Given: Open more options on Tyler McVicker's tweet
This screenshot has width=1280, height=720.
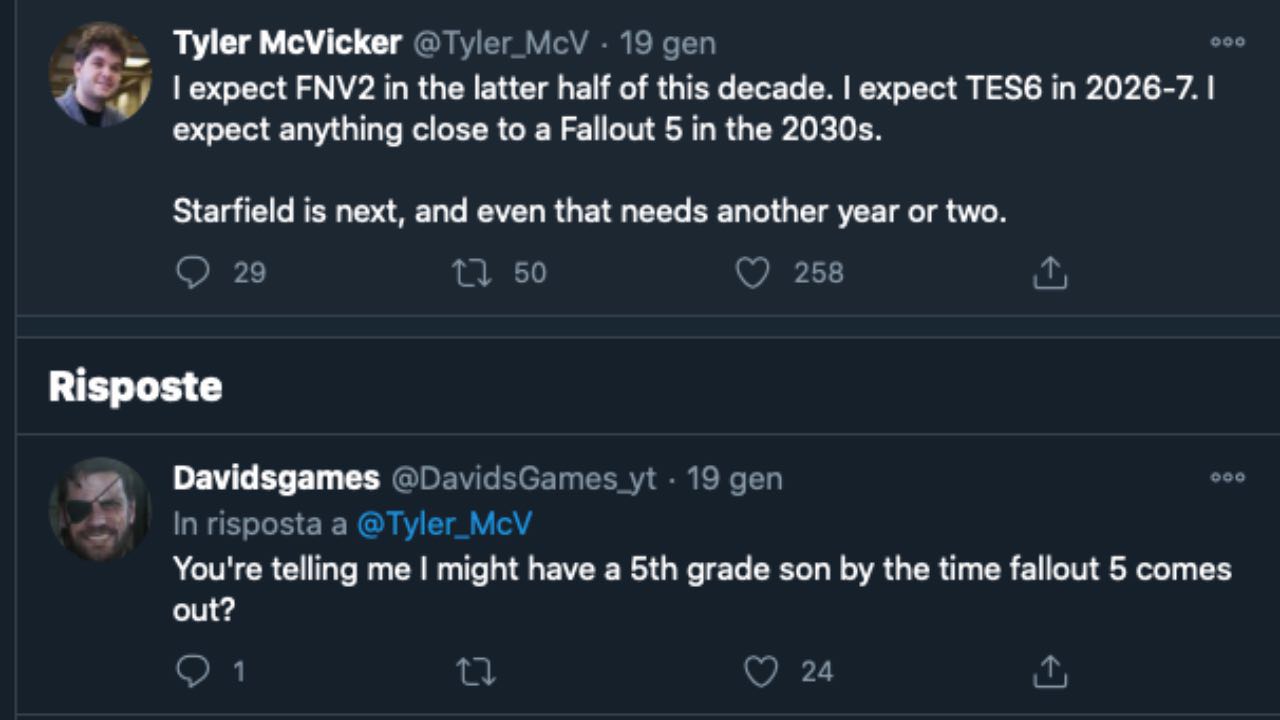Looking at the screenshot, I should 1227,42.
